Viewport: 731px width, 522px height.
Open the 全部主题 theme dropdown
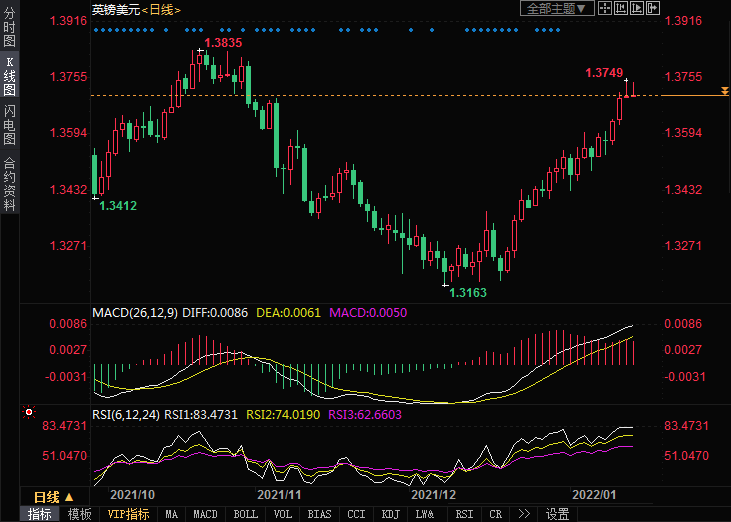pyautogui.click(x=557, y=9)
